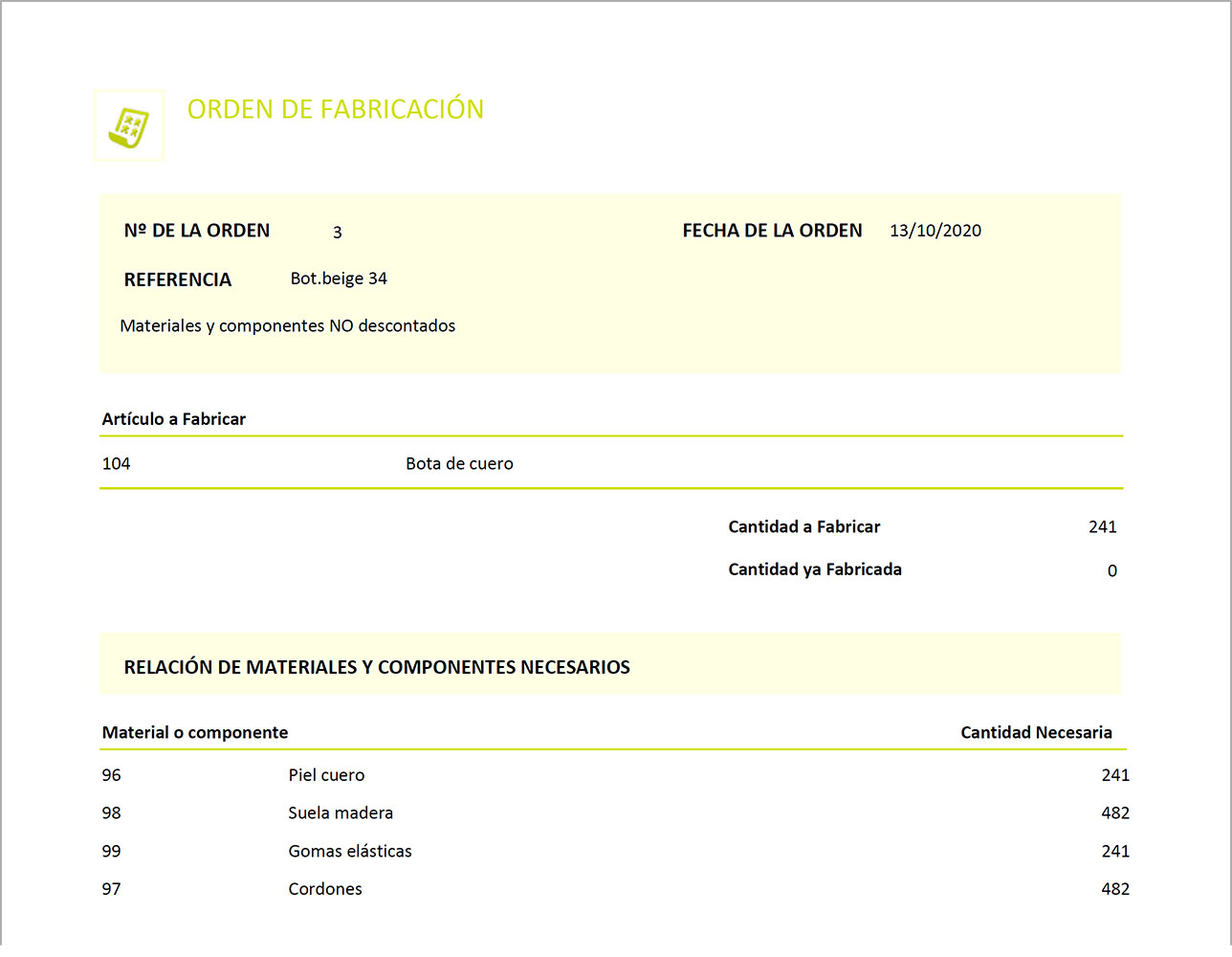
Task: Select the 'Cordones' material name
Action: click(x=325, y=889)
